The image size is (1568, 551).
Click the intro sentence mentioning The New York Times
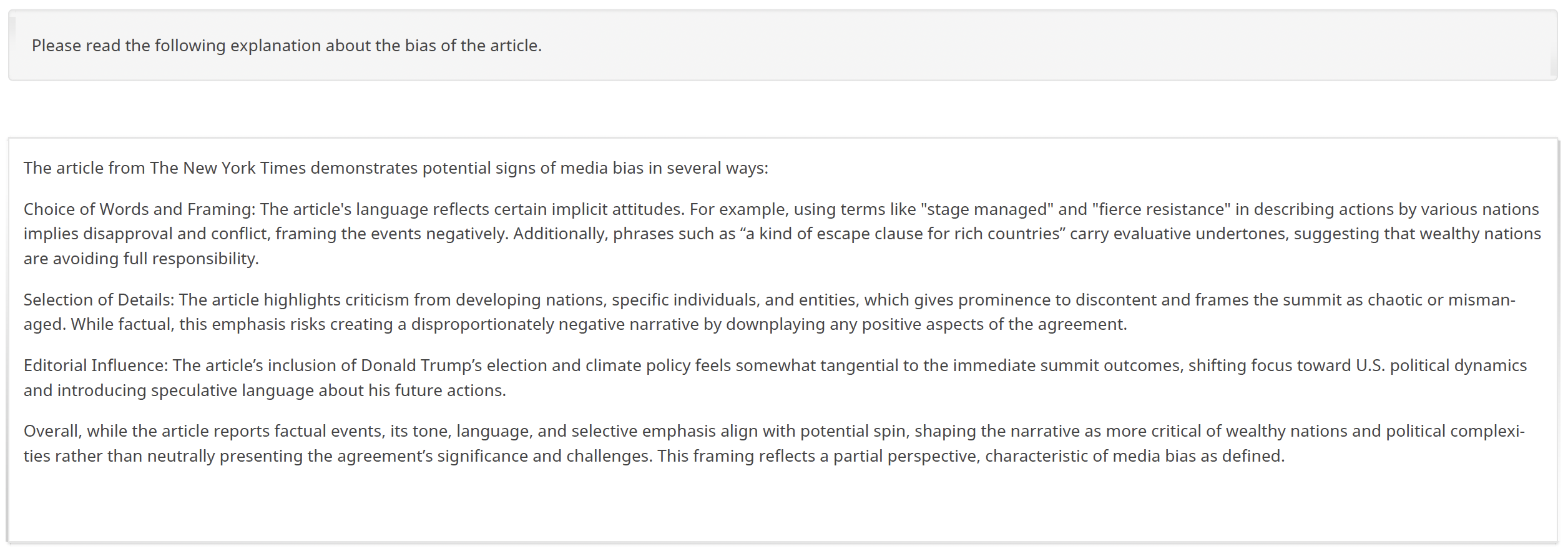(x=396, y=168)
